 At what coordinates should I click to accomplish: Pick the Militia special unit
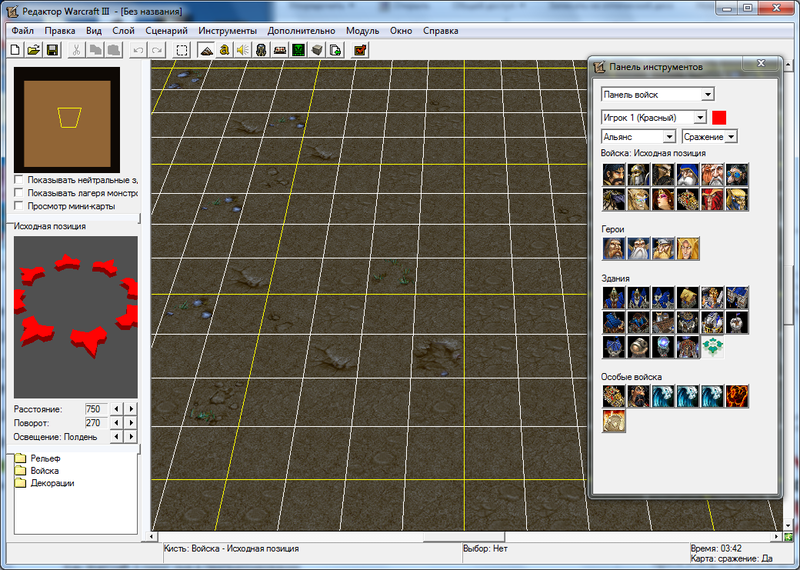coord(638,396)
